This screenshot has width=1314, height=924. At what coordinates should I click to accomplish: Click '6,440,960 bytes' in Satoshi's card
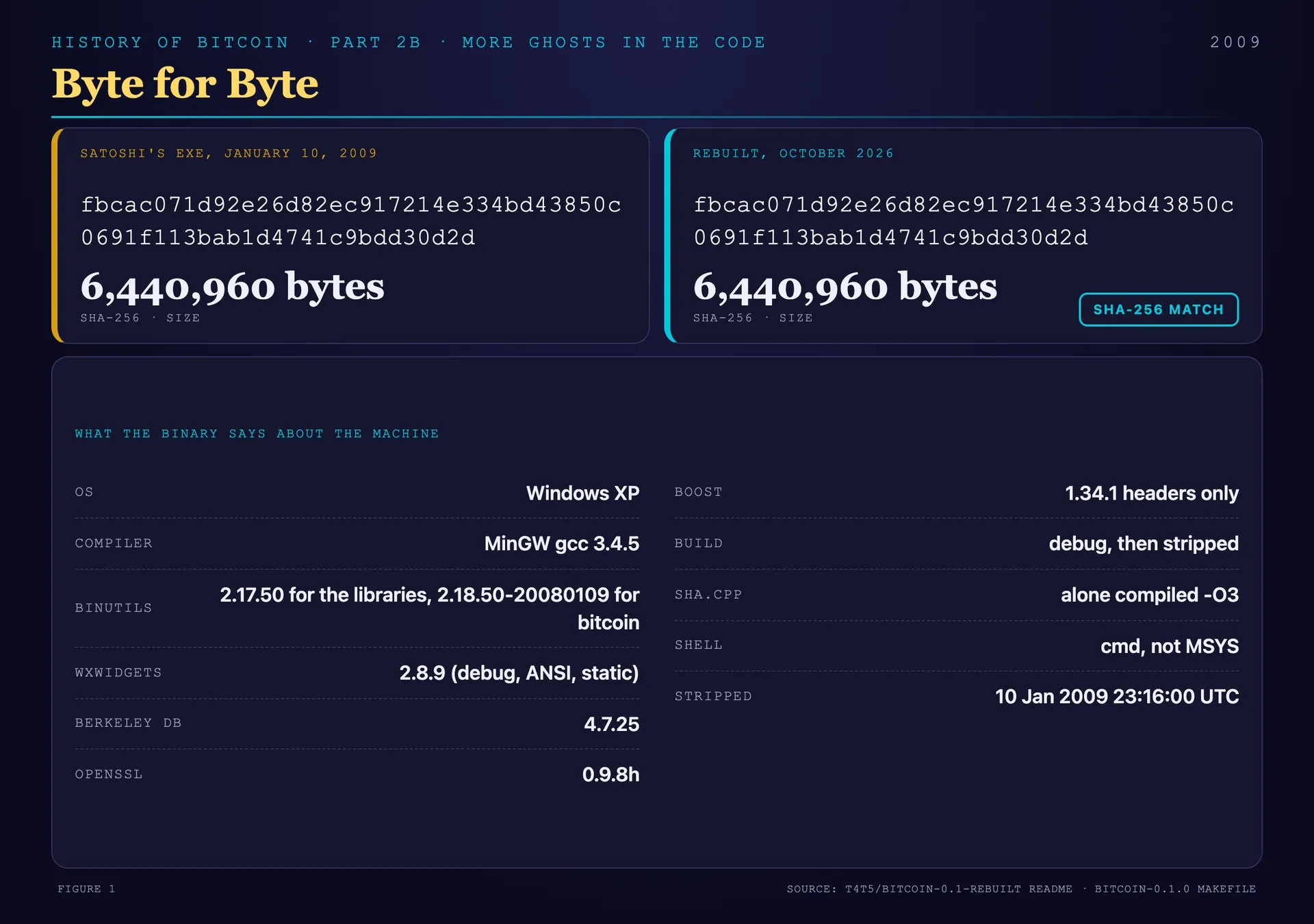point(233,286)
